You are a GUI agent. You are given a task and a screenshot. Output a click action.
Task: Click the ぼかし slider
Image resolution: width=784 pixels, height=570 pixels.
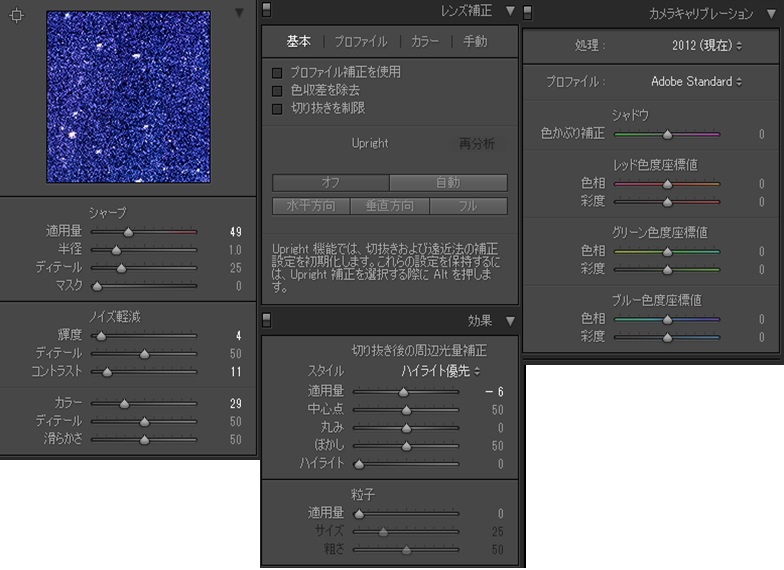click(x=406, y=446)
